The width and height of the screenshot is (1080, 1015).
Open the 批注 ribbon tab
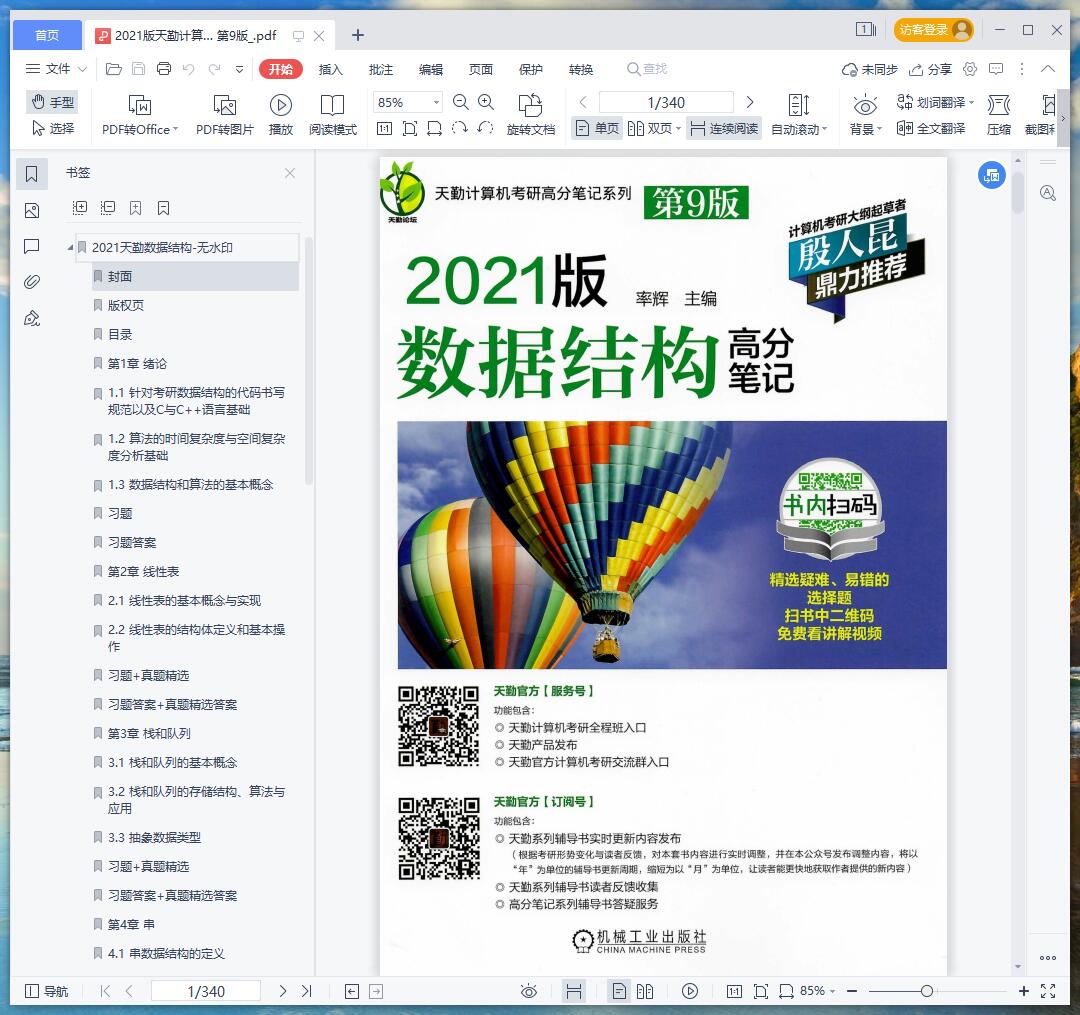[381, 70]
